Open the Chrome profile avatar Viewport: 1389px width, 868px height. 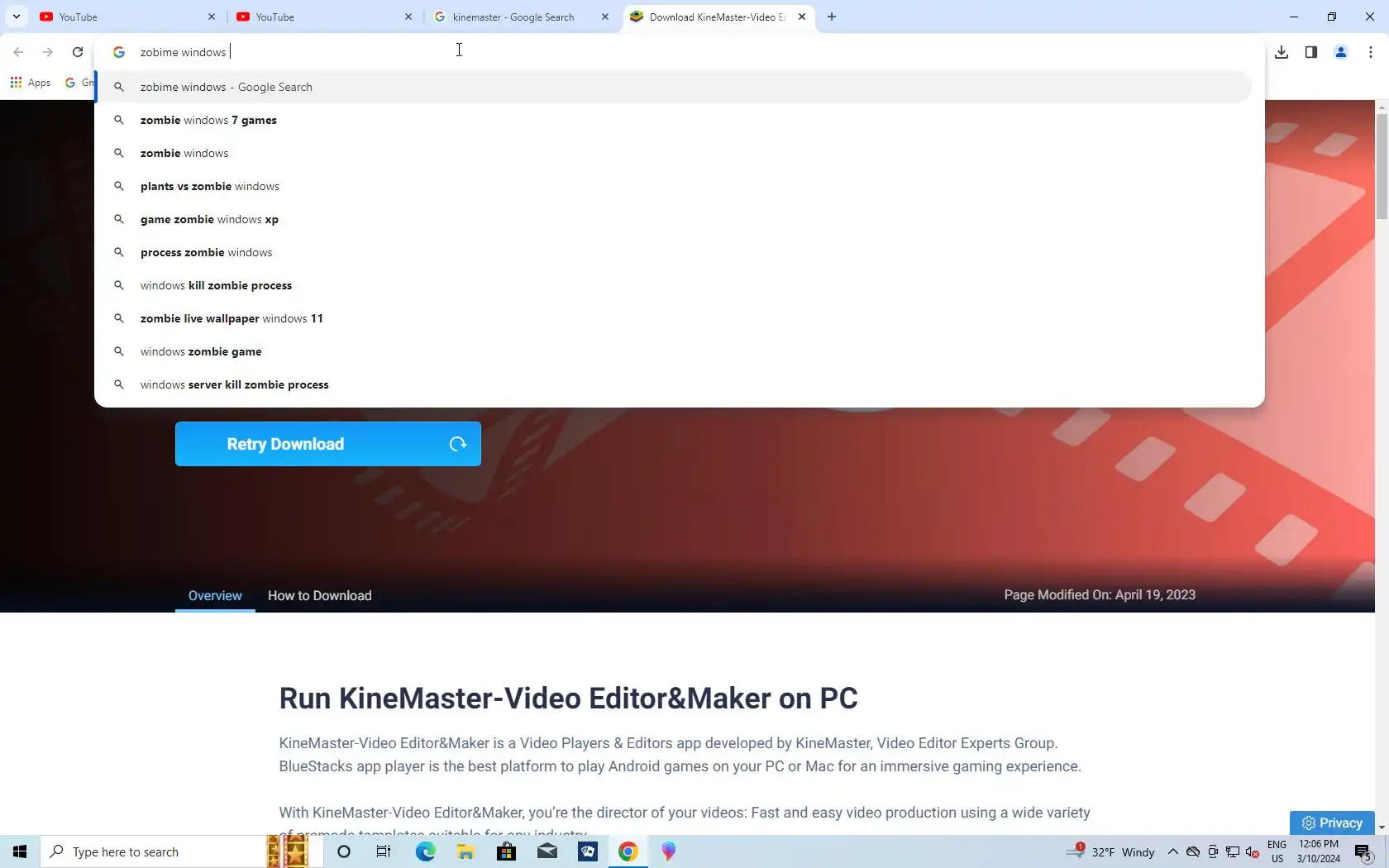(x=1341, y=52)
